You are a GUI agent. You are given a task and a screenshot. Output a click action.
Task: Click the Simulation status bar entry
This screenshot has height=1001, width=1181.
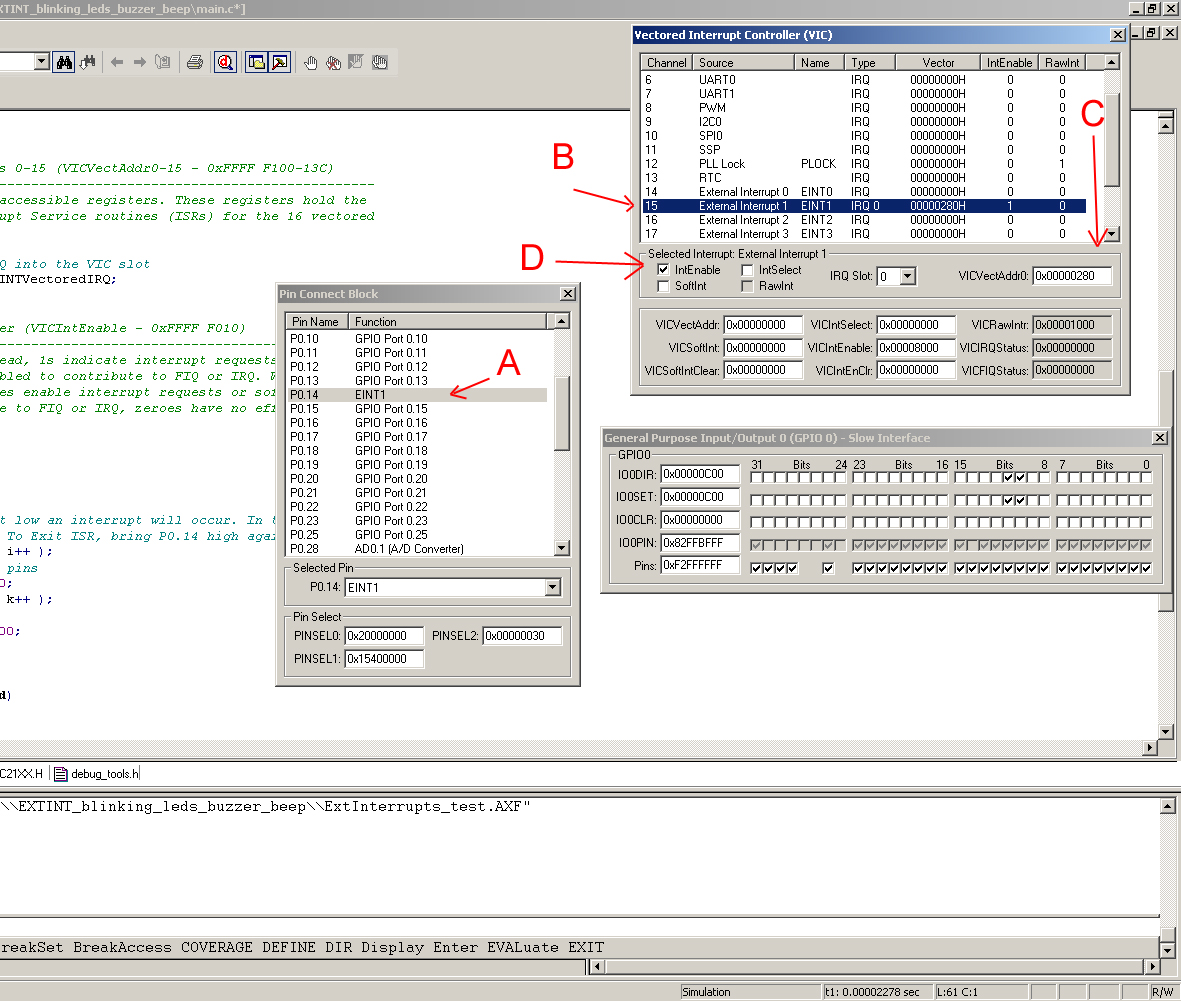[x=749, y=992]
